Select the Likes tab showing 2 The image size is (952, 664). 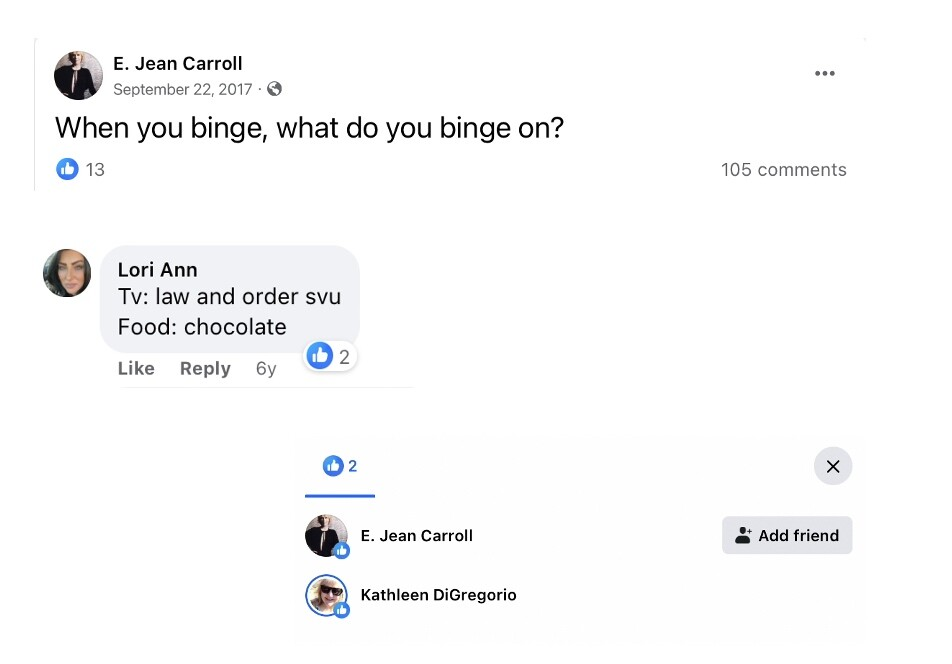pyautogui.click(x=340, y=466)
